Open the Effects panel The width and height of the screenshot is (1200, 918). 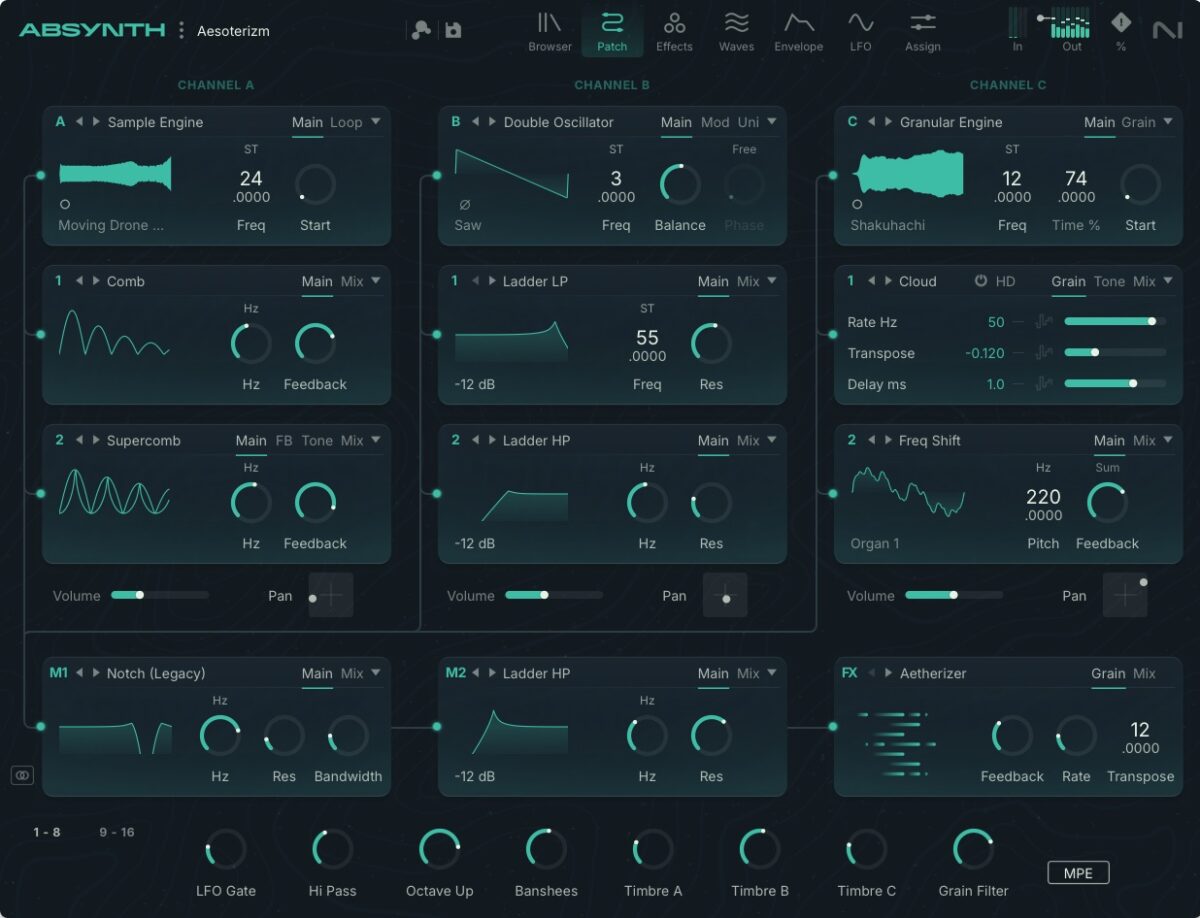674,30
